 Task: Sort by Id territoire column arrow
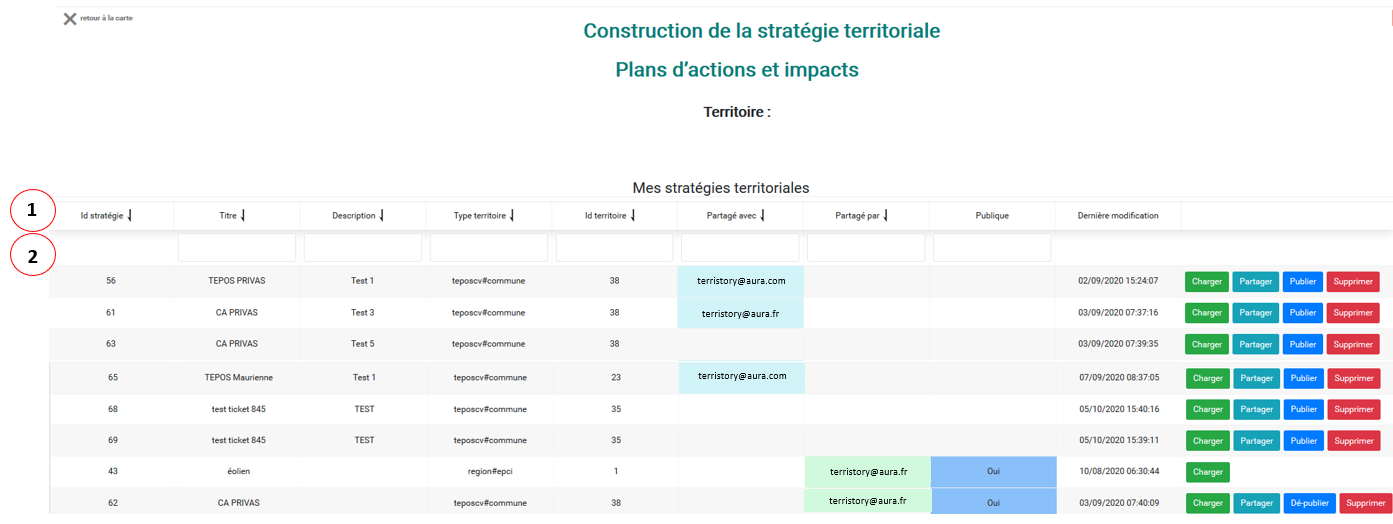633,216
